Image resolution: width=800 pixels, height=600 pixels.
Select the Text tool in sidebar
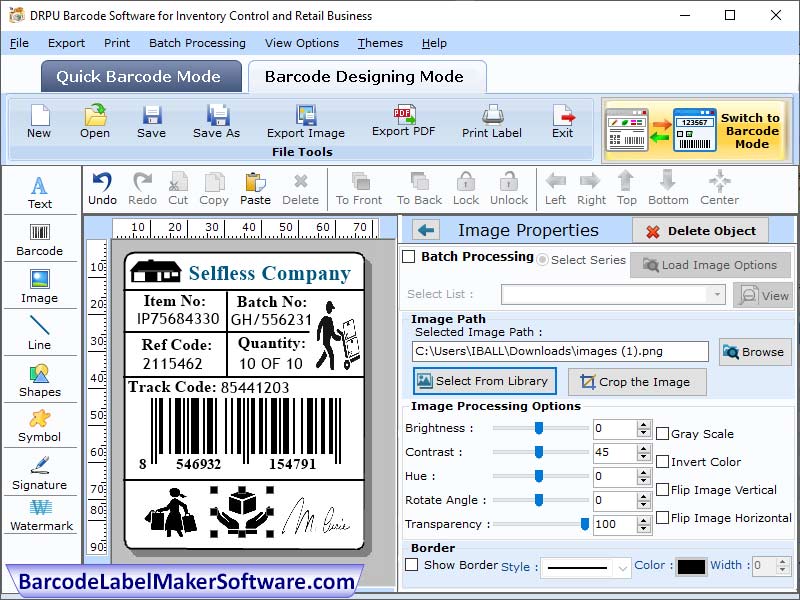40,192
